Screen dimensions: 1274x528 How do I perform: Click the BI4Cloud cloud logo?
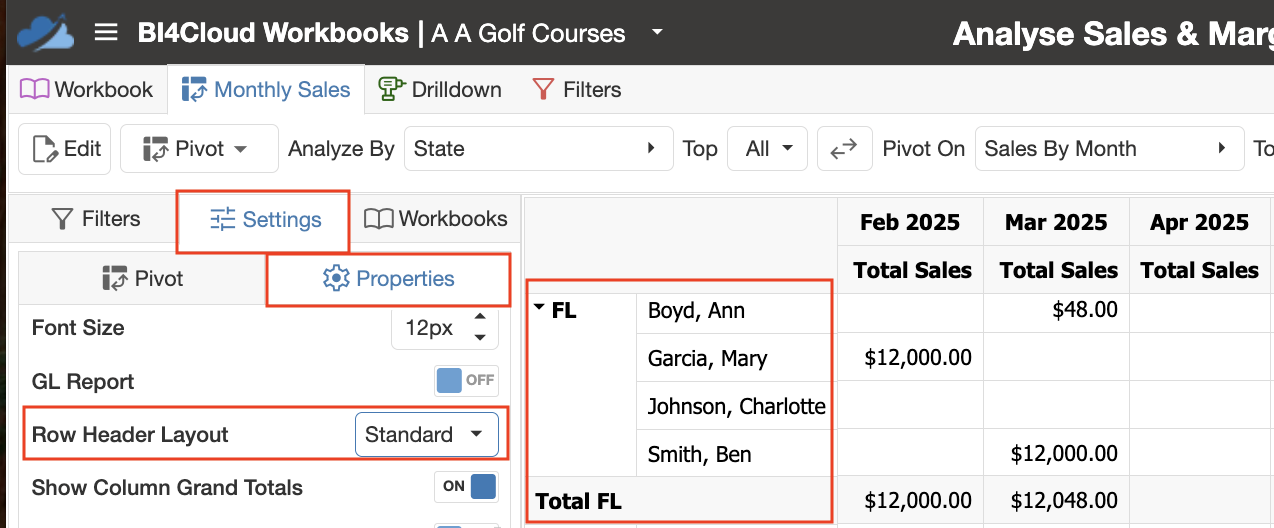(x=45, y=32)
